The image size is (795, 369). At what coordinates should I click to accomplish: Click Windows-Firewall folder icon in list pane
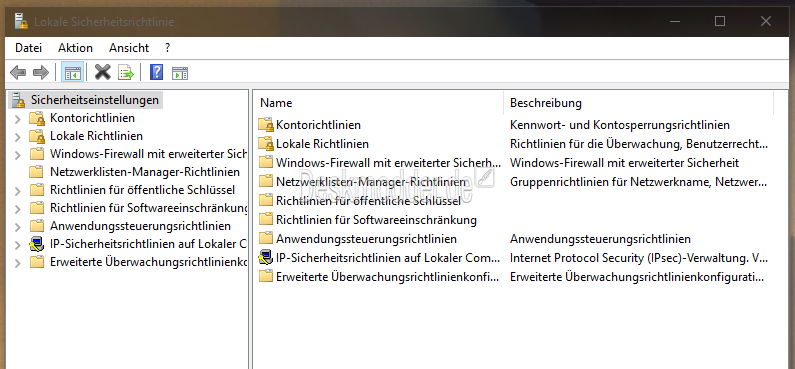tap(266, 163)
